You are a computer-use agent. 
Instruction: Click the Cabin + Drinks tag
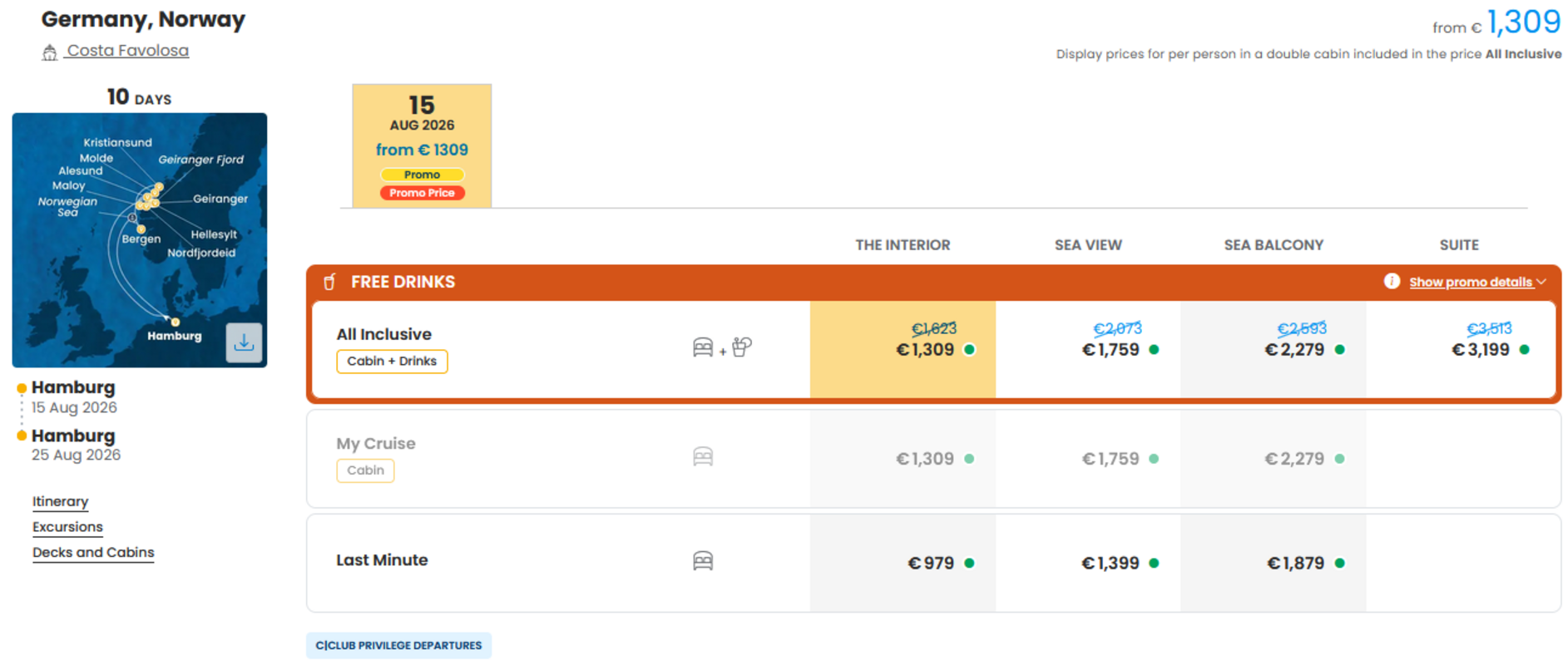click(x=392, y=361)
